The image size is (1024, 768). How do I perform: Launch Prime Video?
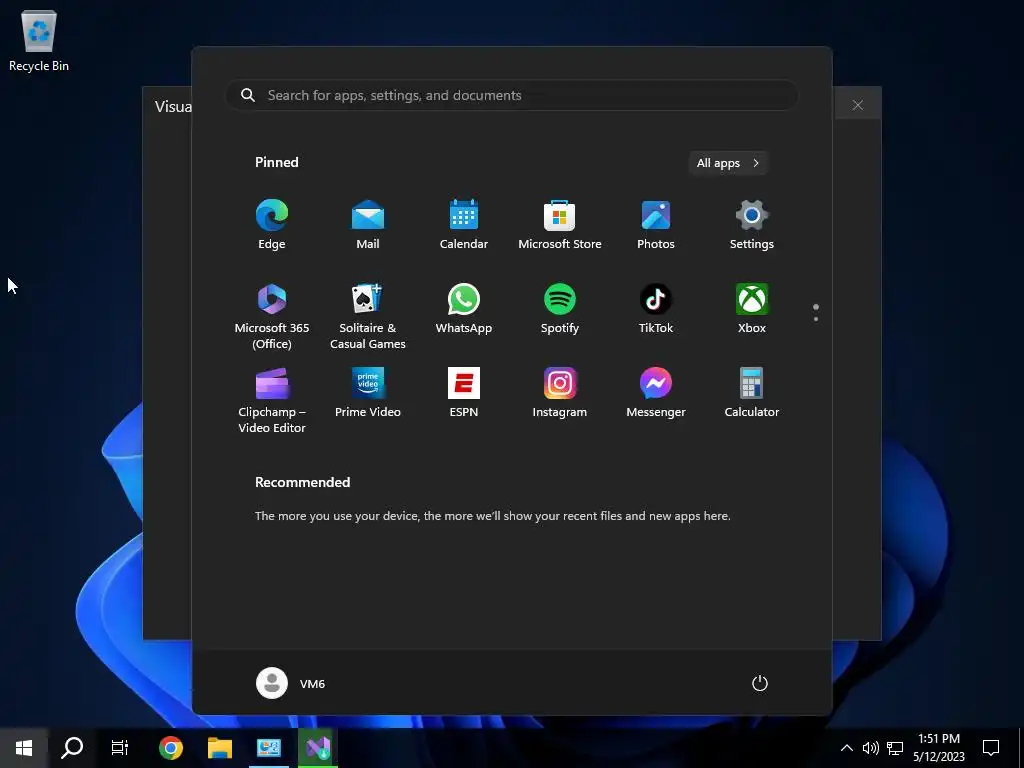(368, 392)
